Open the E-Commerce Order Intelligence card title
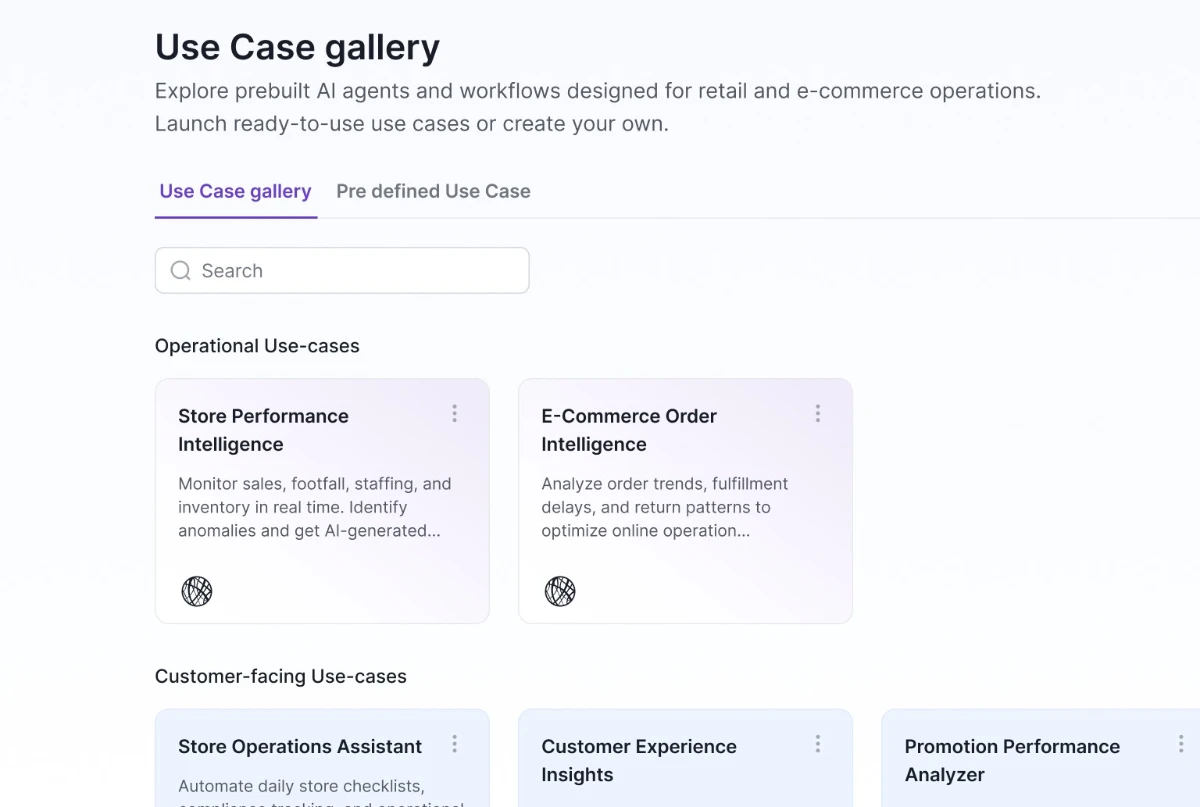Screen dimensions: 1200x807 tap(629, 430)
